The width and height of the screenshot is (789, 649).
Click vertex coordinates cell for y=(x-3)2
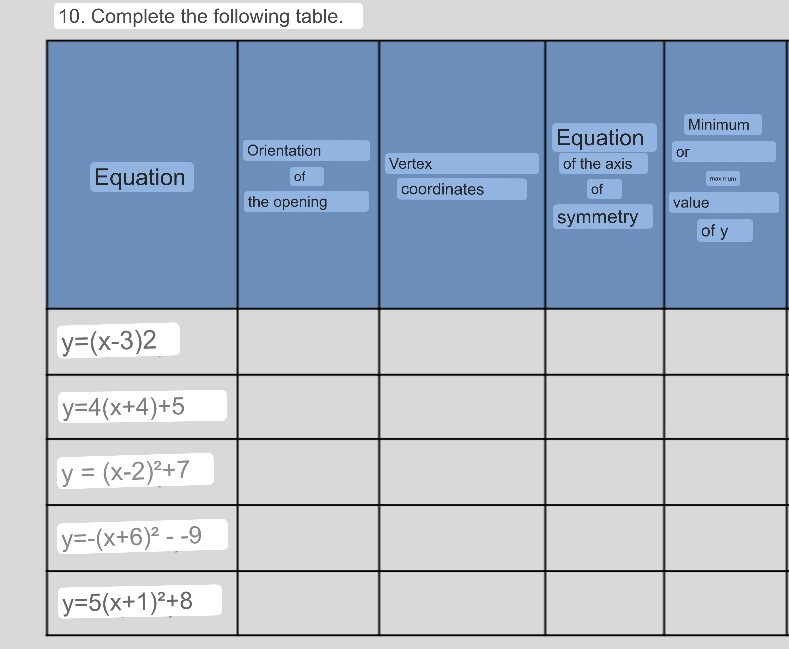tap(462, 341)
